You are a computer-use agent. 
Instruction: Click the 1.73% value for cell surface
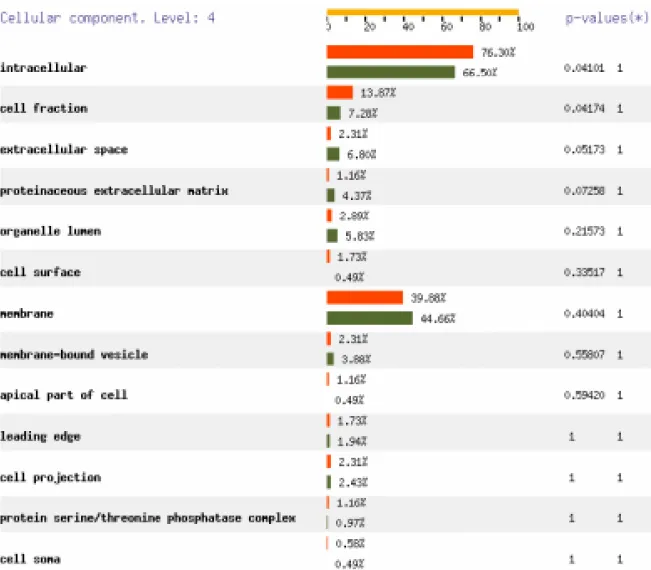[x=352, y=257]
